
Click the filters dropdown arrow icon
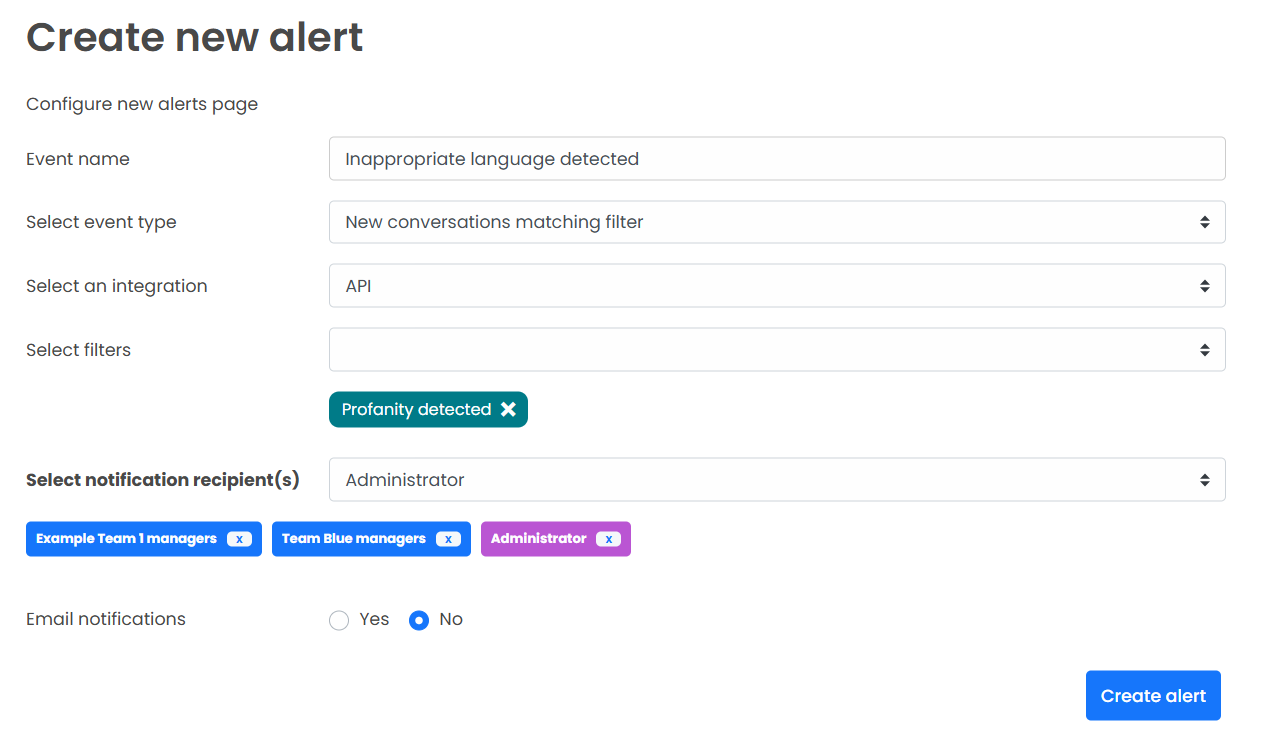click(1205, 350)
